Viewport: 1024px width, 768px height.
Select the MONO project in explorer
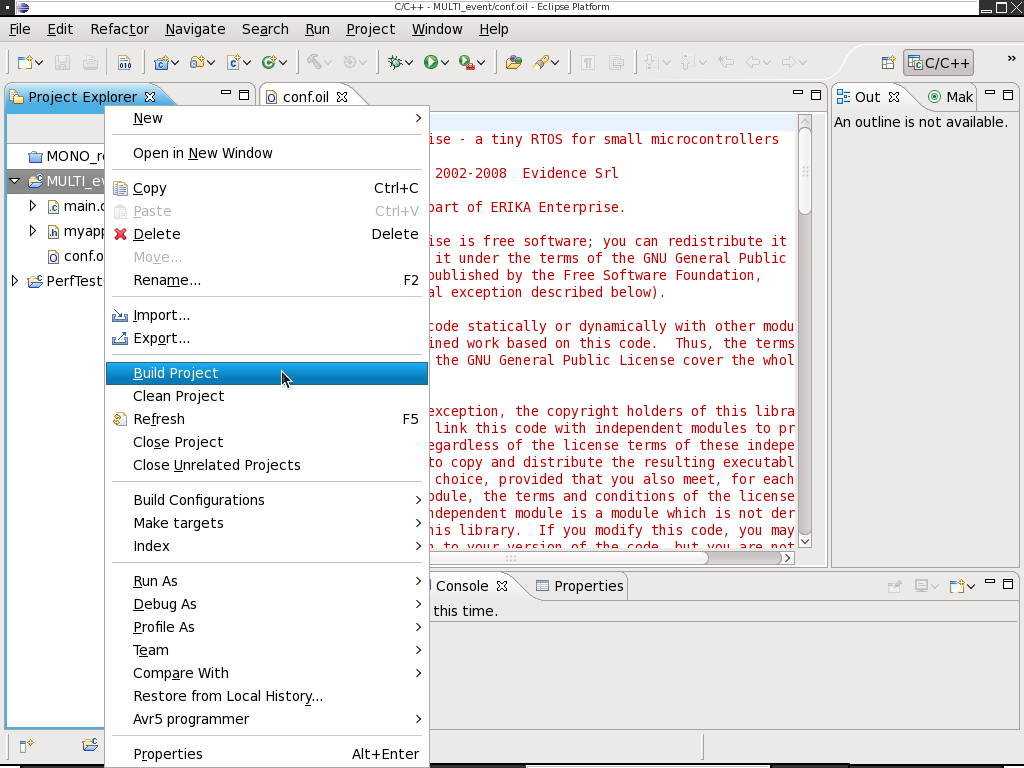65,156
